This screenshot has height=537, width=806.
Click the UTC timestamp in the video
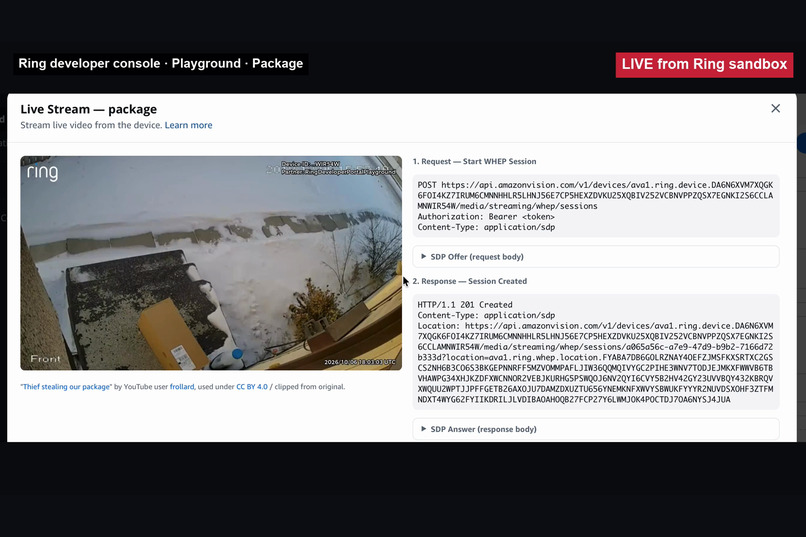(x=360, y=362)
